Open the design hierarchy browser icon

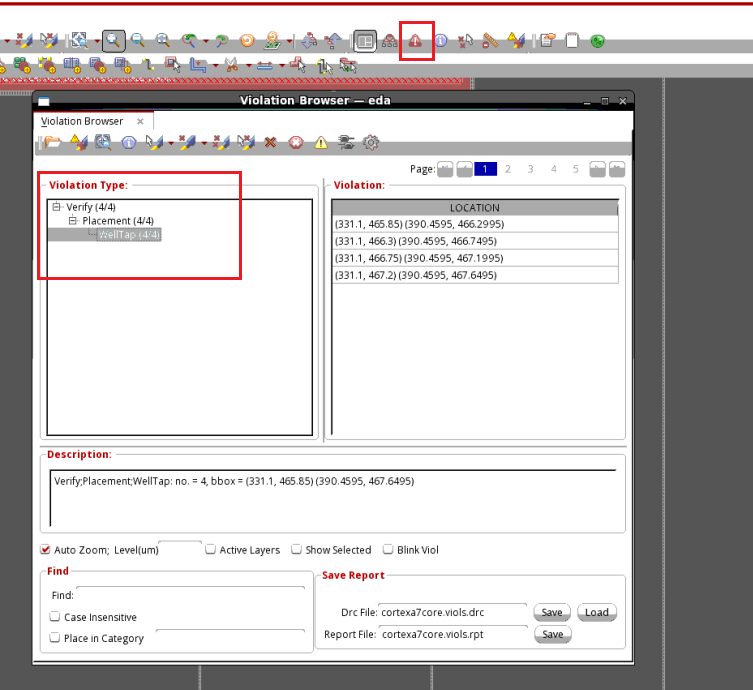tap(389, 41)
